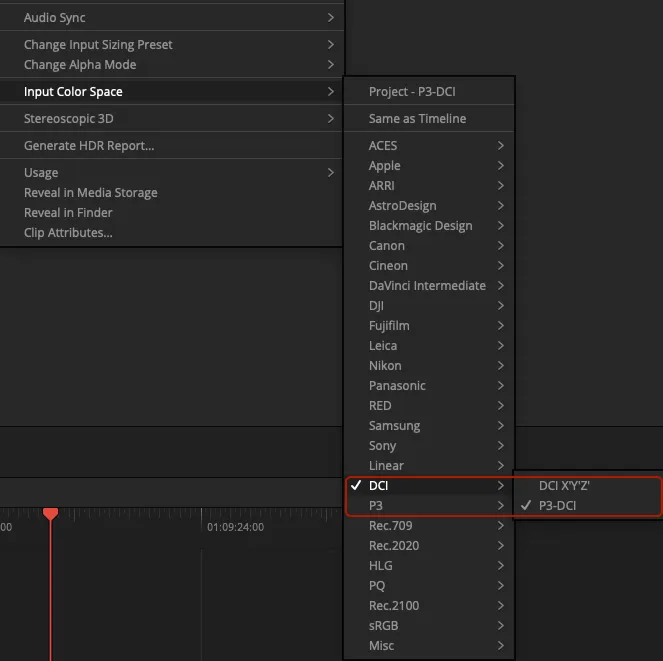Open the DaVinci Intermediate submenu
Image resolution: width=663 pixels, height=661 pixels.
pyautogui.click(x=427, y=286)
